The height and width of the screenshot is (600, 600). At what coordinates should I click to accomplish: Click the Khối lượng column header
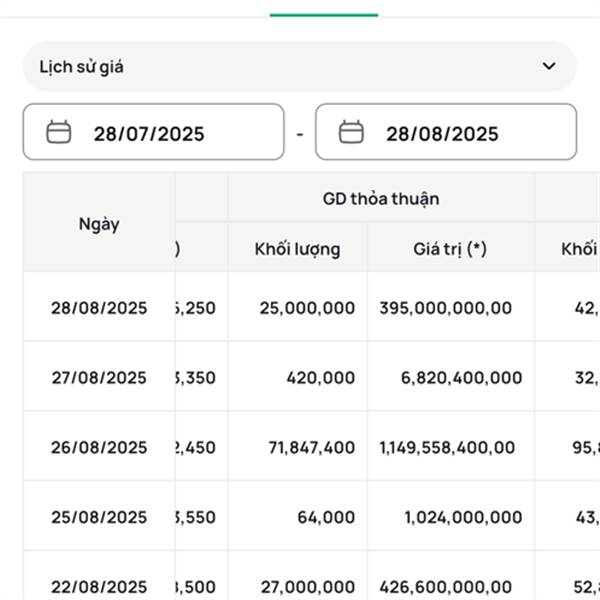pyautogui.click(x=298, y=249)
